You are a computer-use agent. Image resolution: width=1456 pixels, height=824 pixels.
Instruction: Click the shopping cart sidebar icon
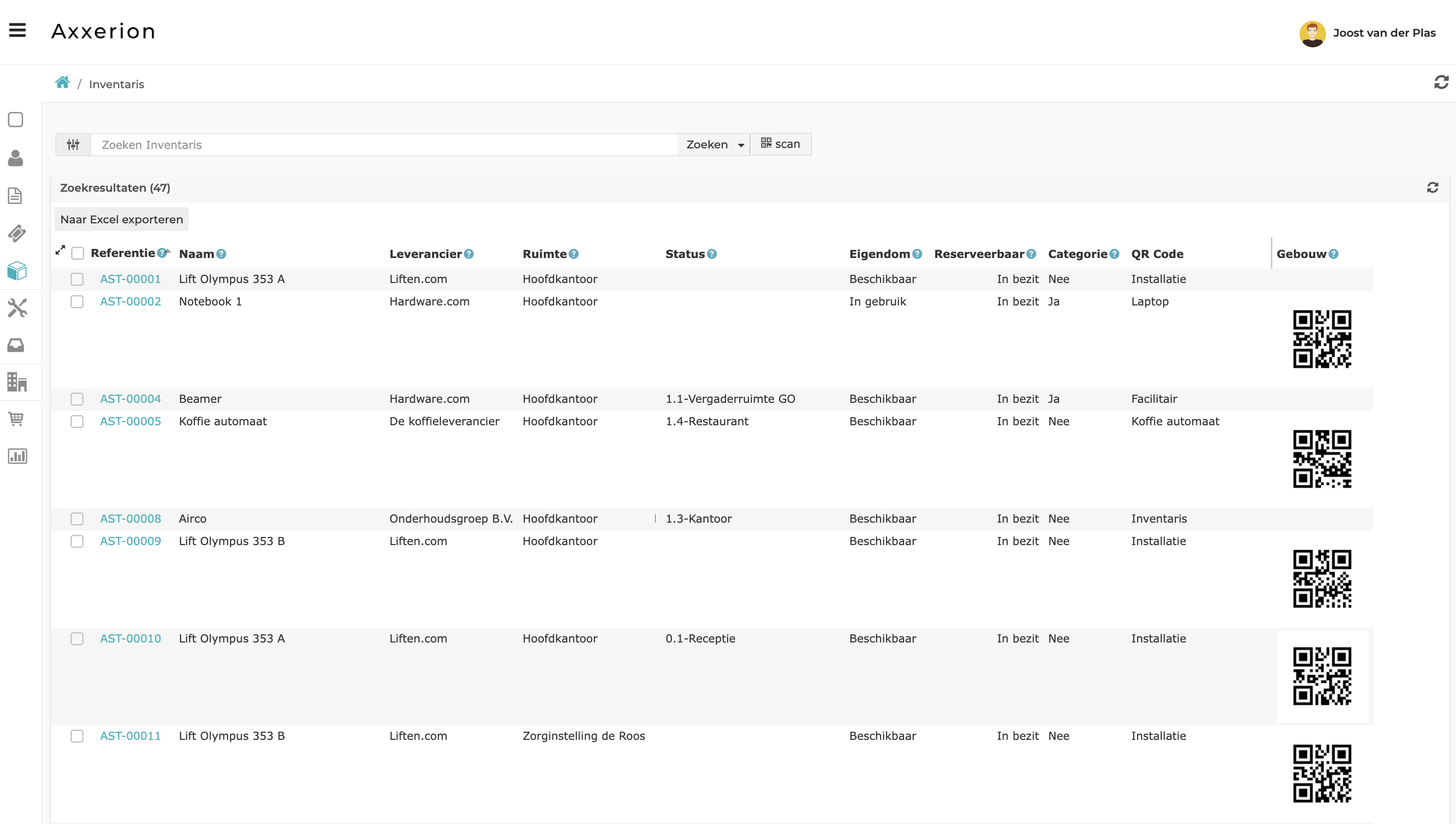[x=16, y=419]
